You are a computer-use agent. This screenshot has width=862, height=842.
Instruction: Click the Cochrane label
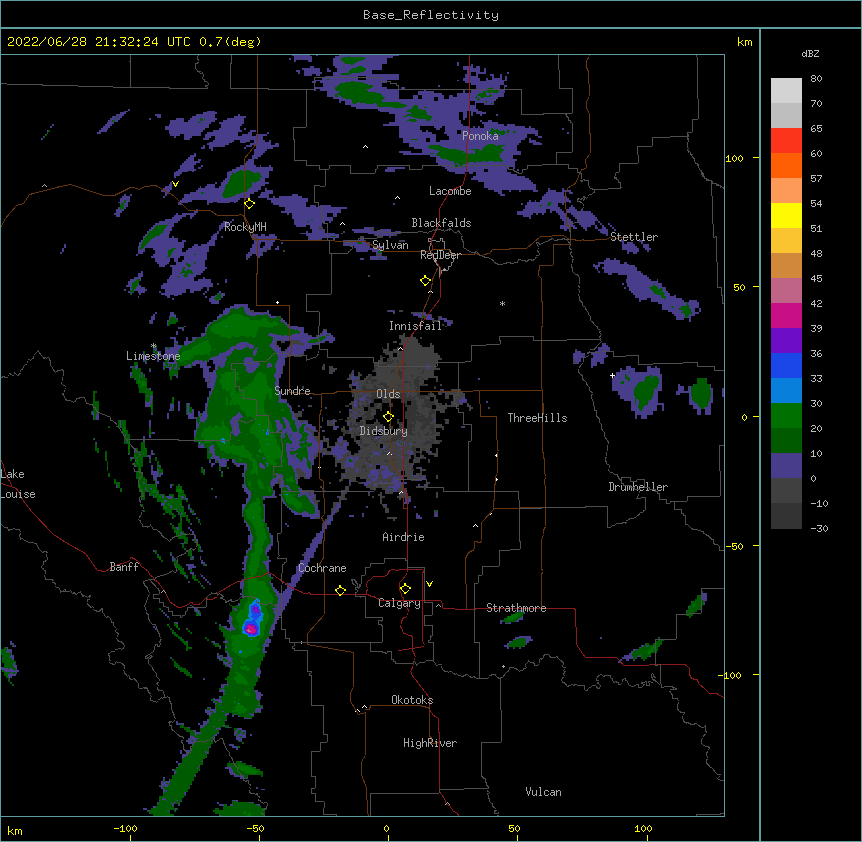click(x=323, y=568)
